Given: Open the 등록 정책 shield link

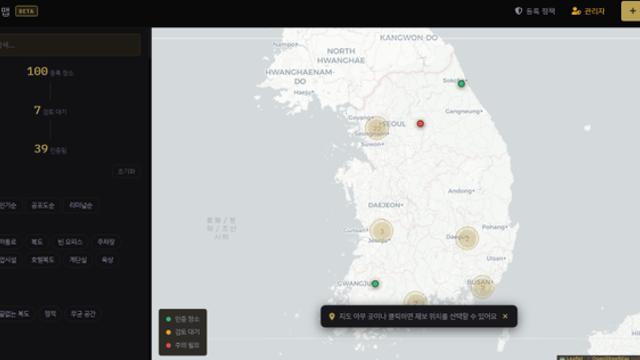Looking at the screenshot, I should (x=535, y=11).
